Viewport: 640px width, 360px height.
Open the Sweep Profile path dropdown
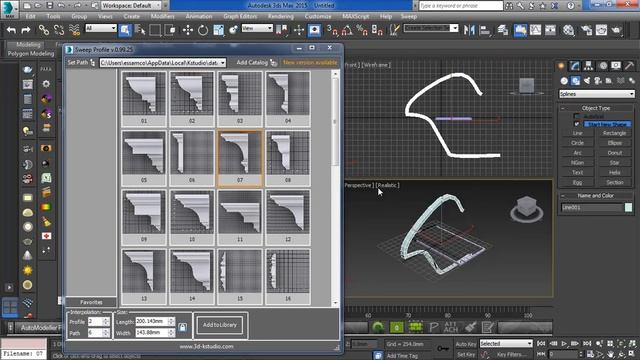click(x=163, y=63)
